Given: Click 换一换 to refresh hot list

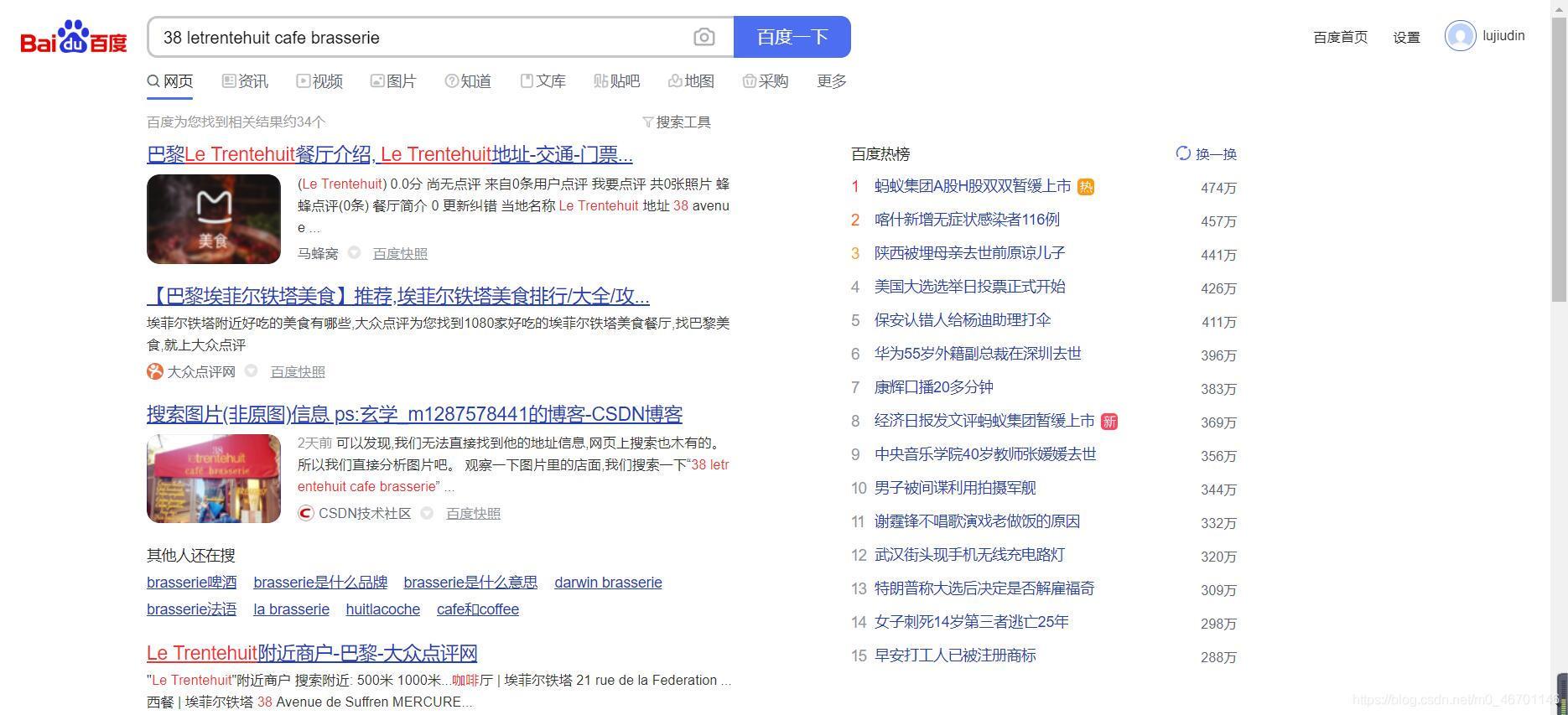Looking at the screenshot, I should 1216,154.
